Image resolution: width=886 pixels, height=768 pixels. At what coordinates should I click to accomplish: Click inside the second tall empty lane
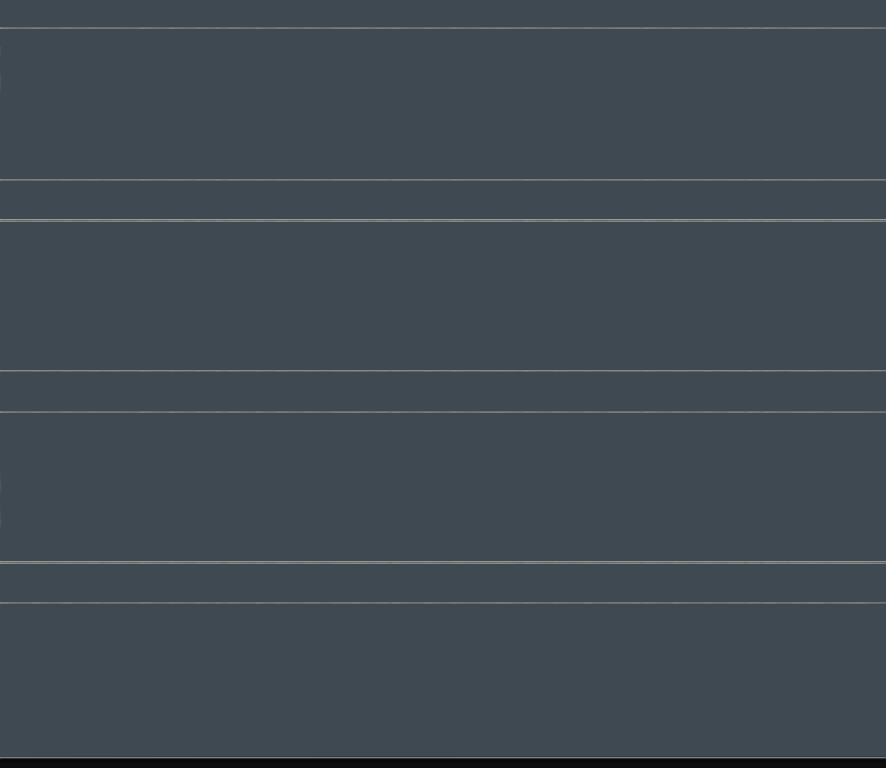pos(443,296)
